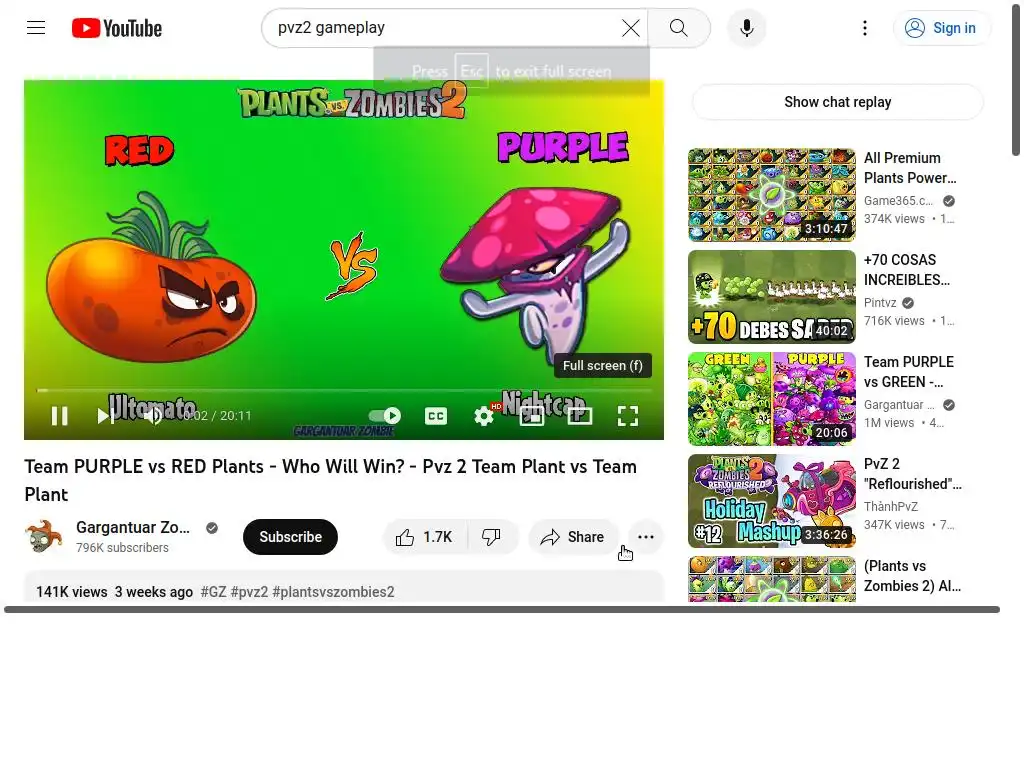
Task: Click title Team PURPLE vs GREEN
Action: point(908,372)
